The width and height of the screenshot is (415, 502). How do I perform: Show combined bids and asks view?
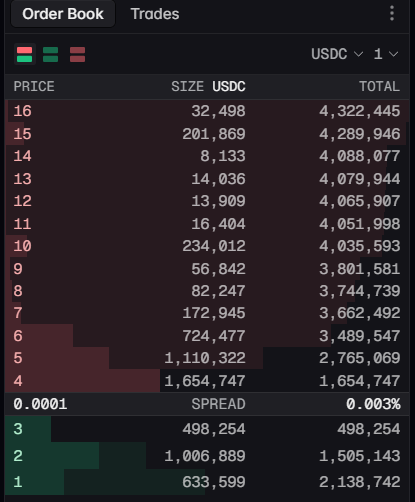coord(25,54)
